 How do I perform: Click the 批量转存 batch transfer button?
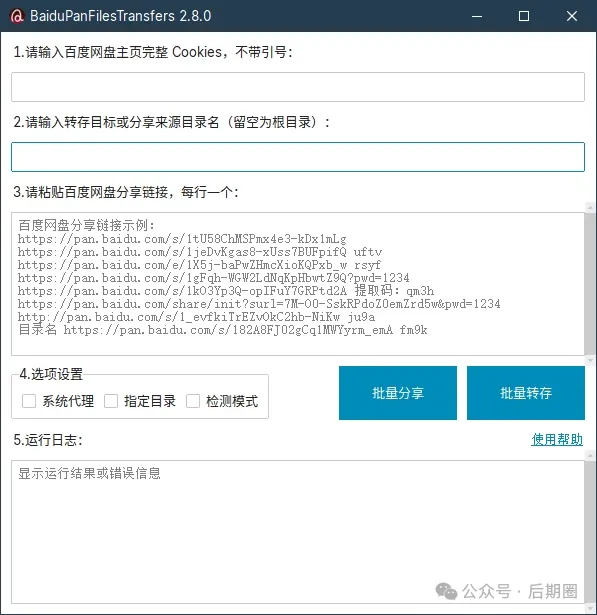tap(526, 393)
